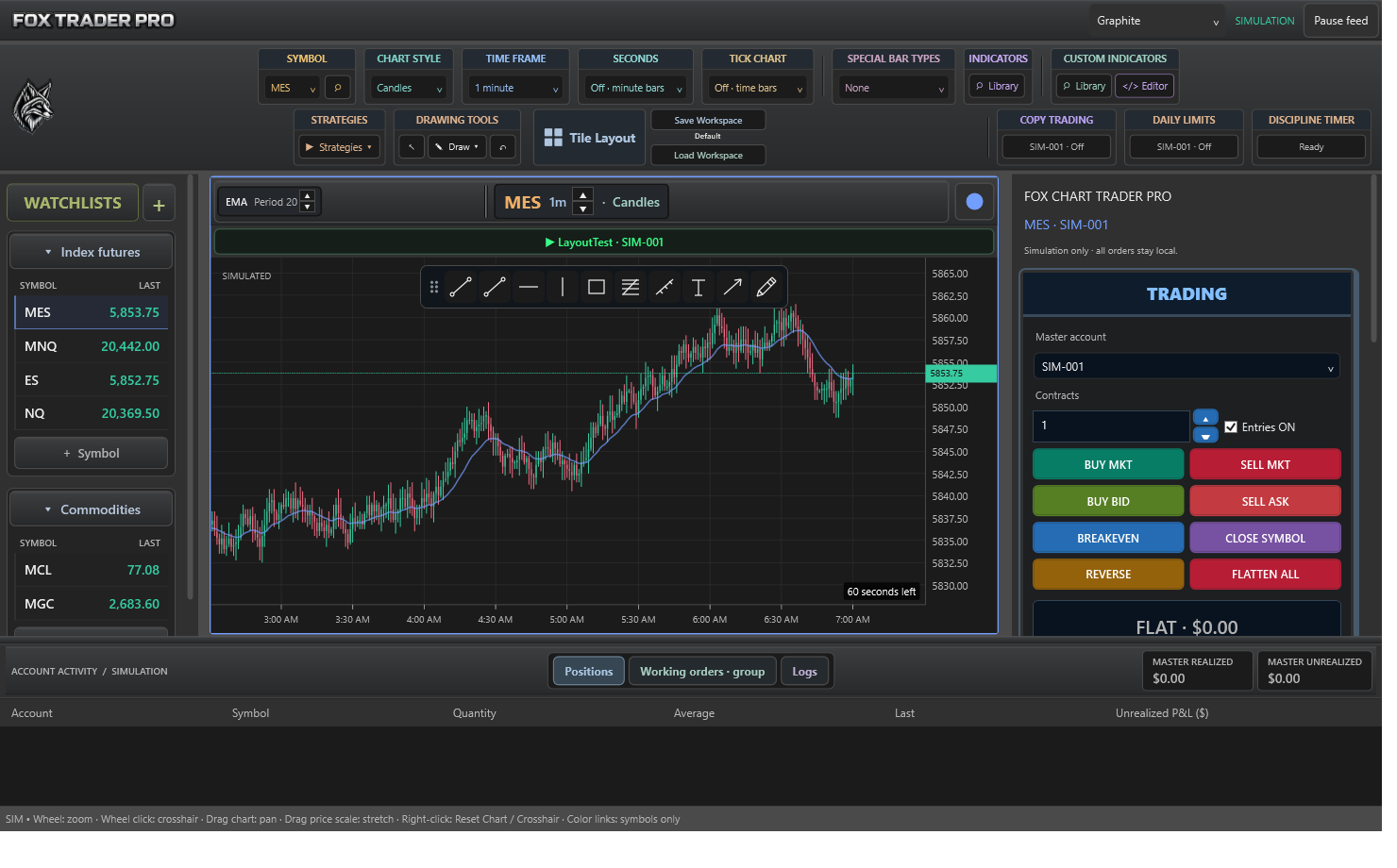The image size is (1397, 868).
Task: Select the horizontal line tool
Action: click(529, 288)
